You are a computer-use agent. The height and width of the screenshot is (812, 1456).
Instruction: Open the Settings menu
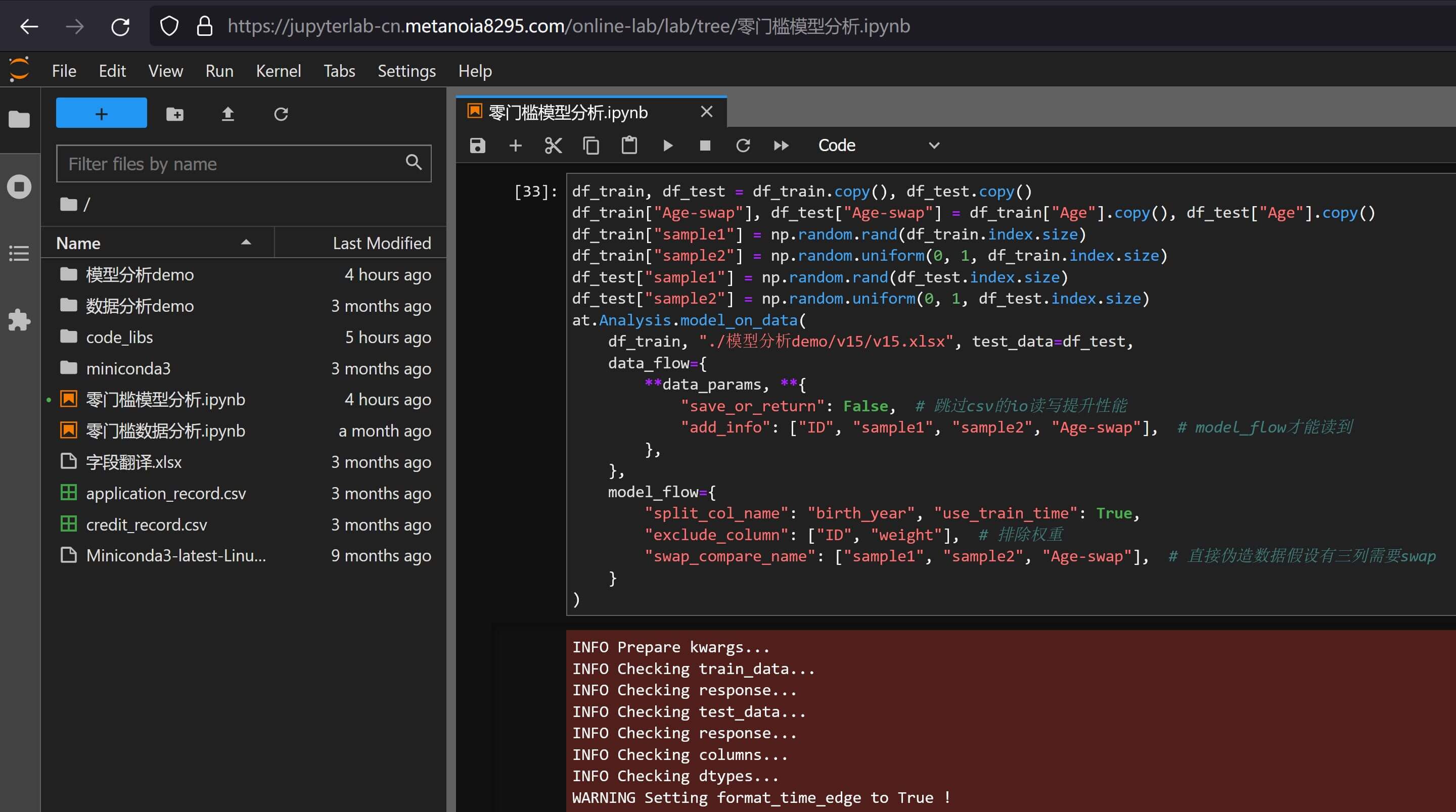click(406, 71)
